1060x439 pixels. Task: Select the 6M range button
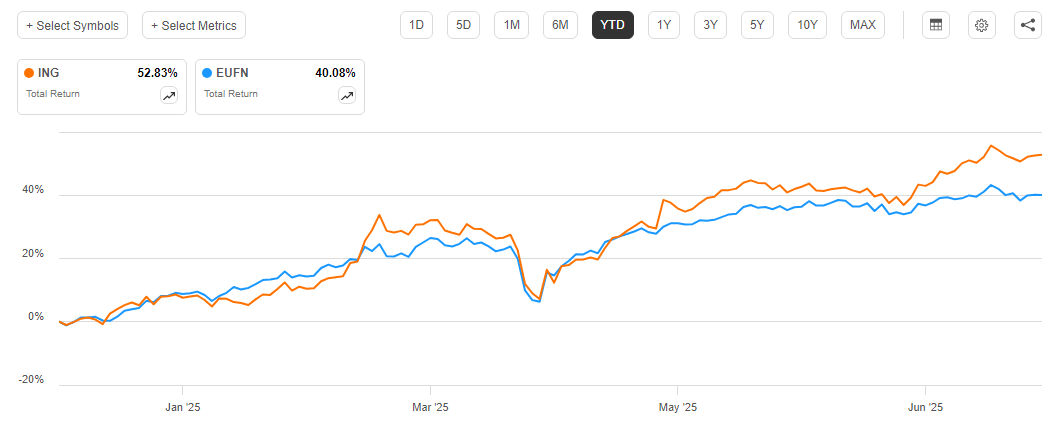(x=560, y=25)
